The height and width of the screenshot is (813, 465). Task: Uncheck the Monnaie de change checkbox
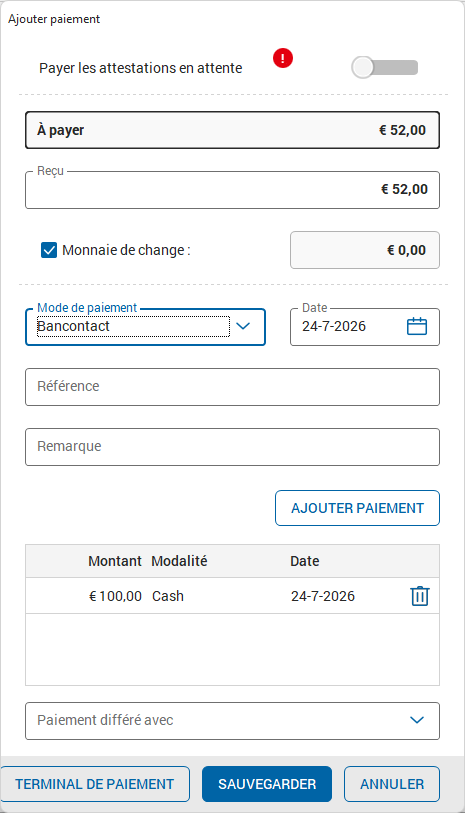(x=49, y=250)
